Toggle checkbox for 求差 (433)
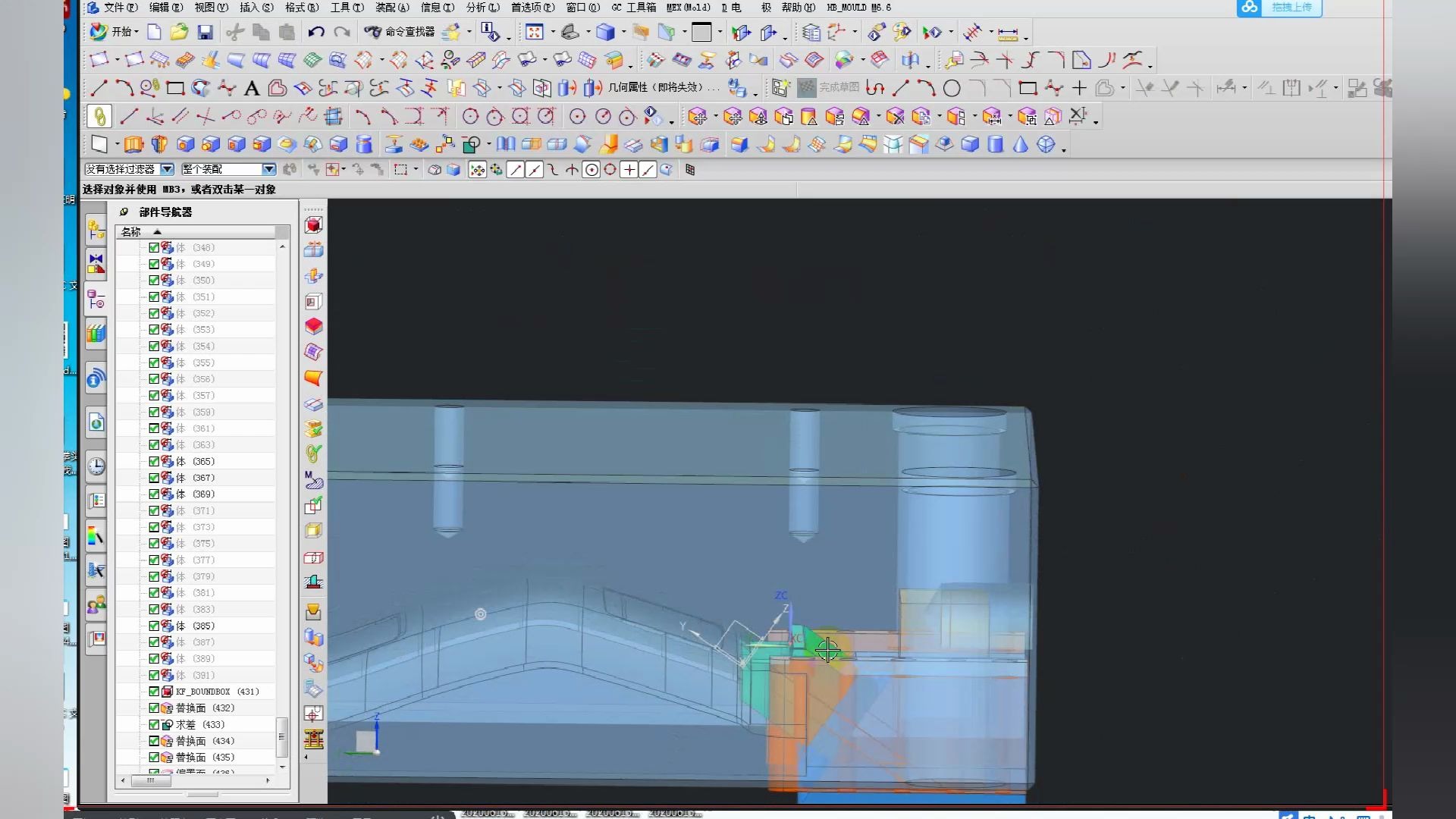 tap(154, 724)
